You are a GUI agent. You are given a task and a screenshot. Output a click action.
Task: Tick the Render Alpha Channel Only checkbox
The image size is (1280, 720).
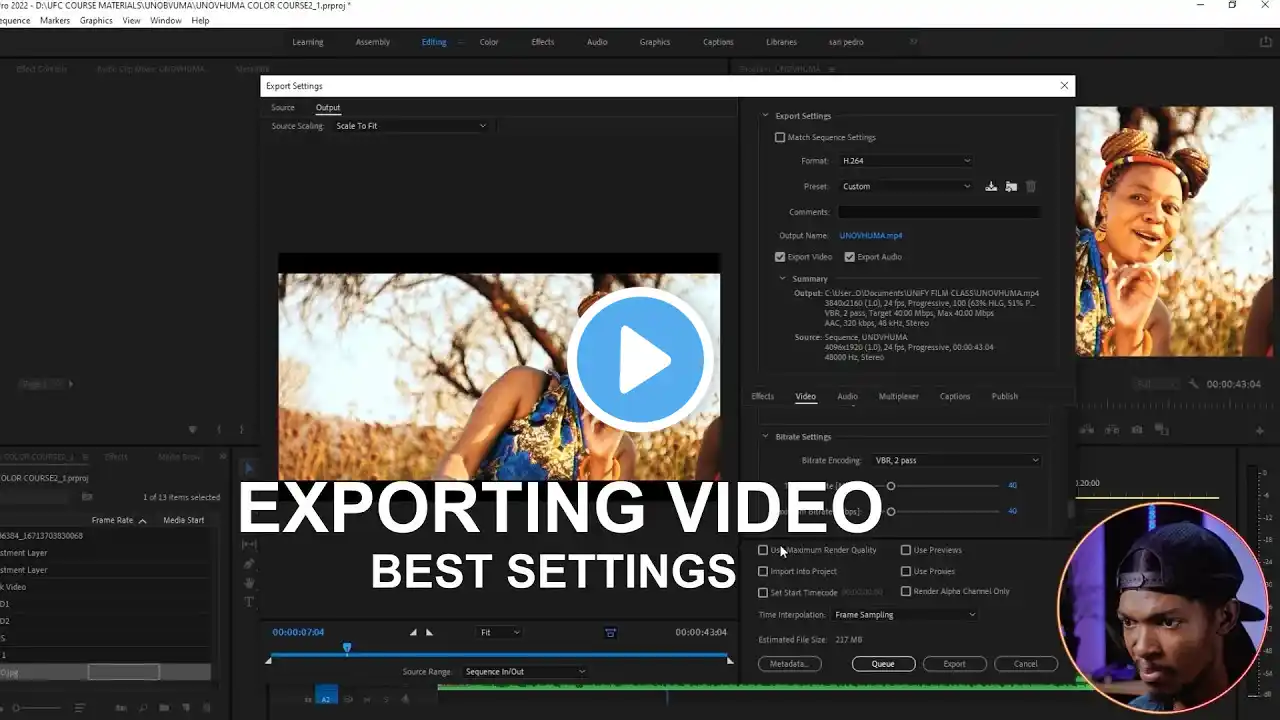[906, 591]
